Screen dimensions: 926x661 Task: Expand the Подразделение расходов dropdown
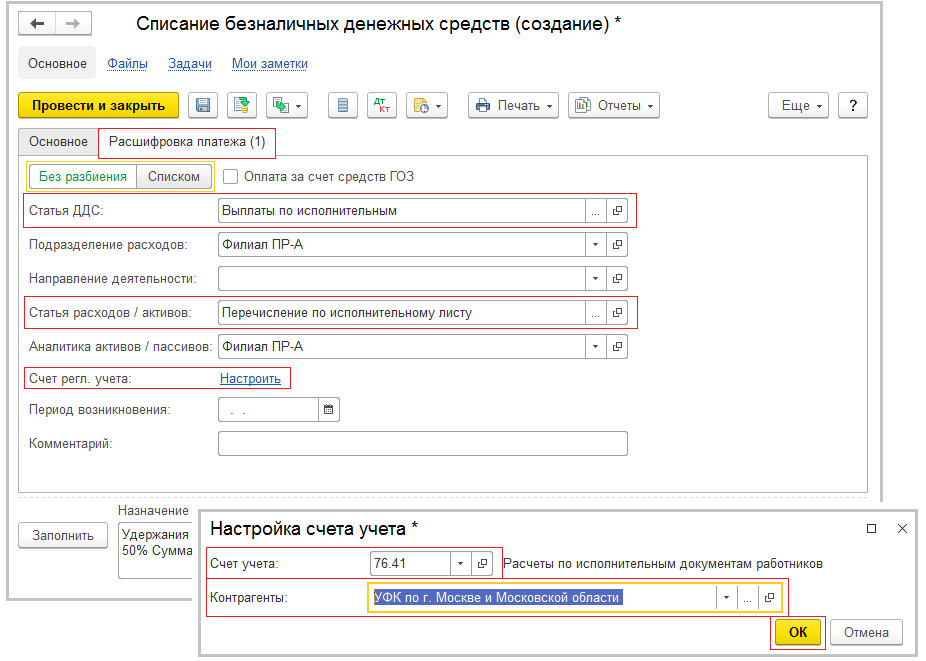point(595,245)
